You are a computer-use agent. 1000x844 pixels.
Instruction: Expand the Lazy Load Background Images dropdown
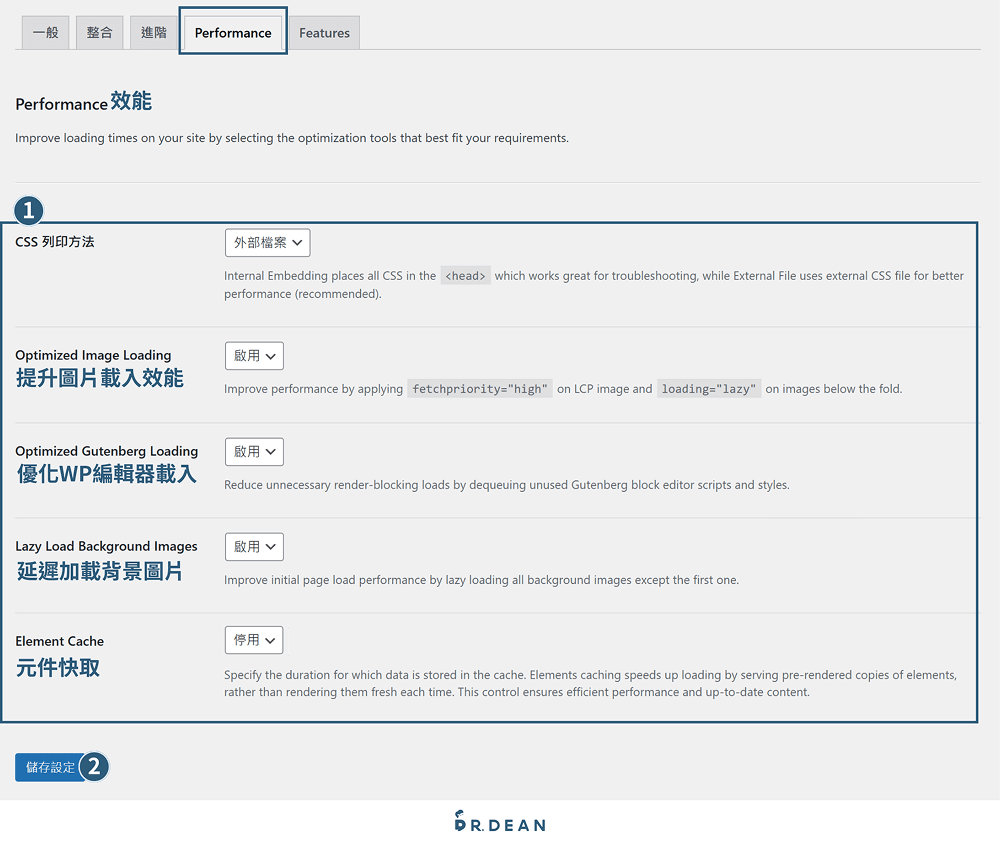click(253, 546)
